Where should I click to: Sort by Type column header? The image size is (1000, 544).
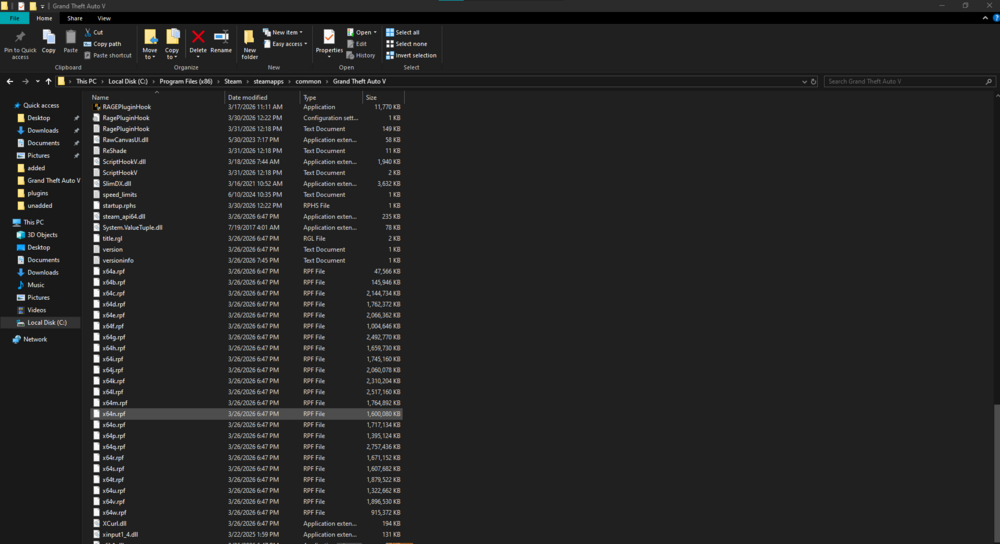click(331, 98)
